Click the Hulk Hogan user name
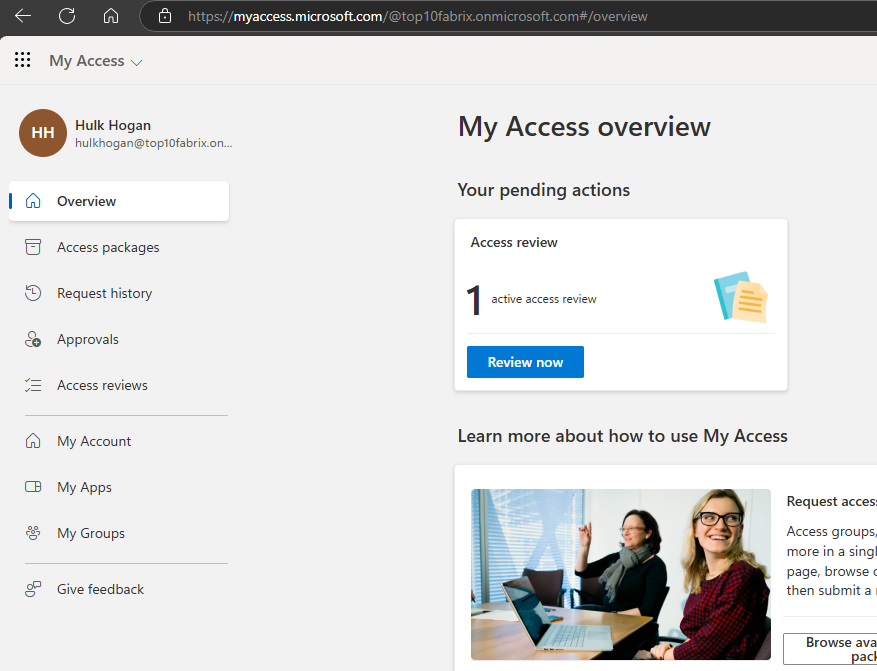The image size is (877, 671). (113, 125)
